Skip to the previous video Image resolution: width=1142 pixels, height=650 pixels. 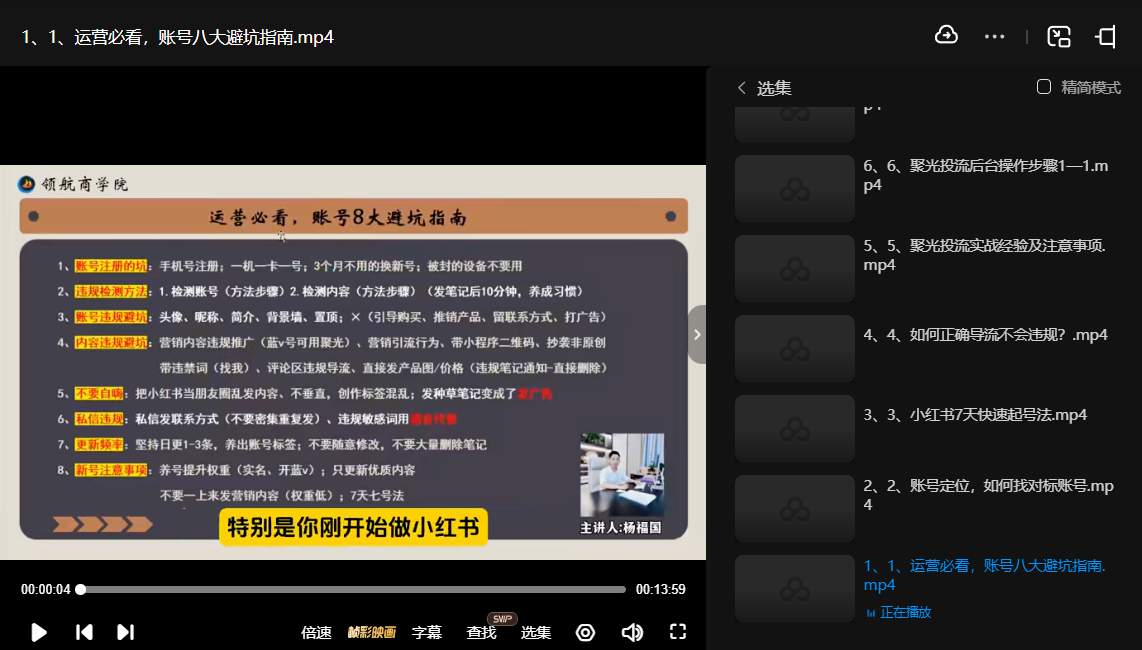(85, 632)
